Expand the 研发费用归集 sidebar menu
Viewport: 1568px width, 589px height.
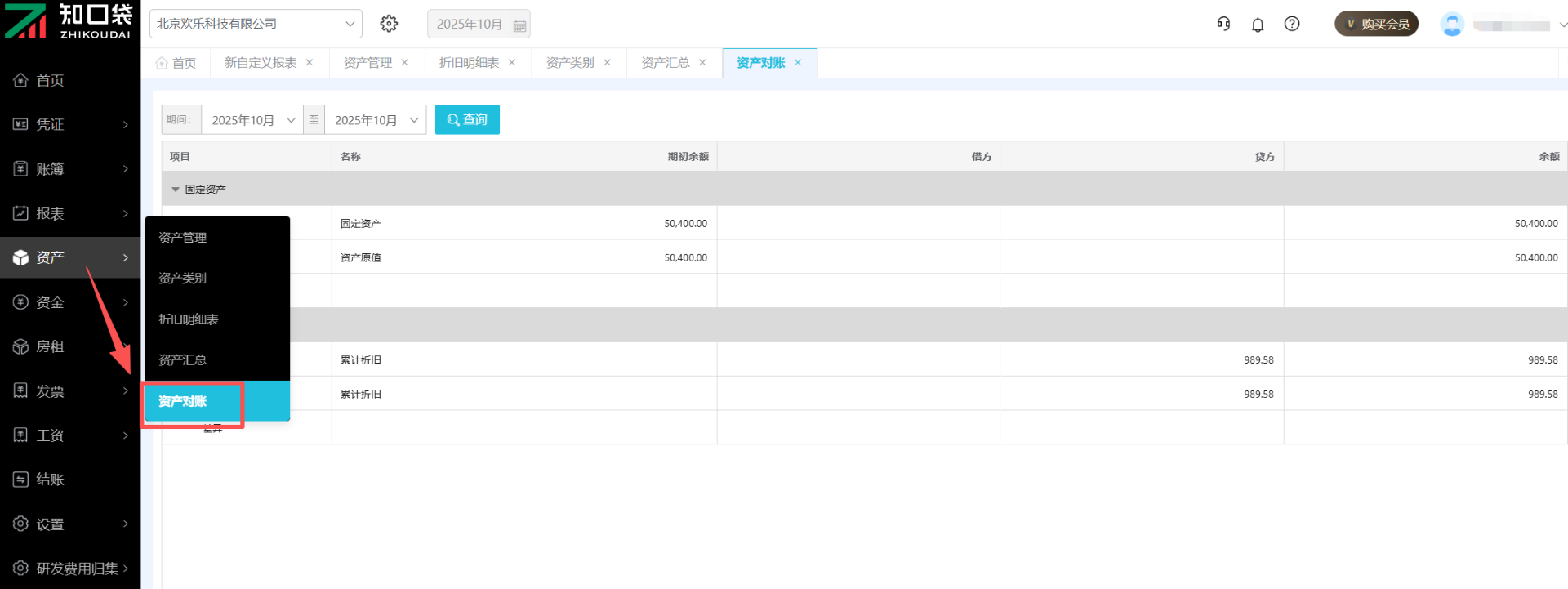point(70,568)
